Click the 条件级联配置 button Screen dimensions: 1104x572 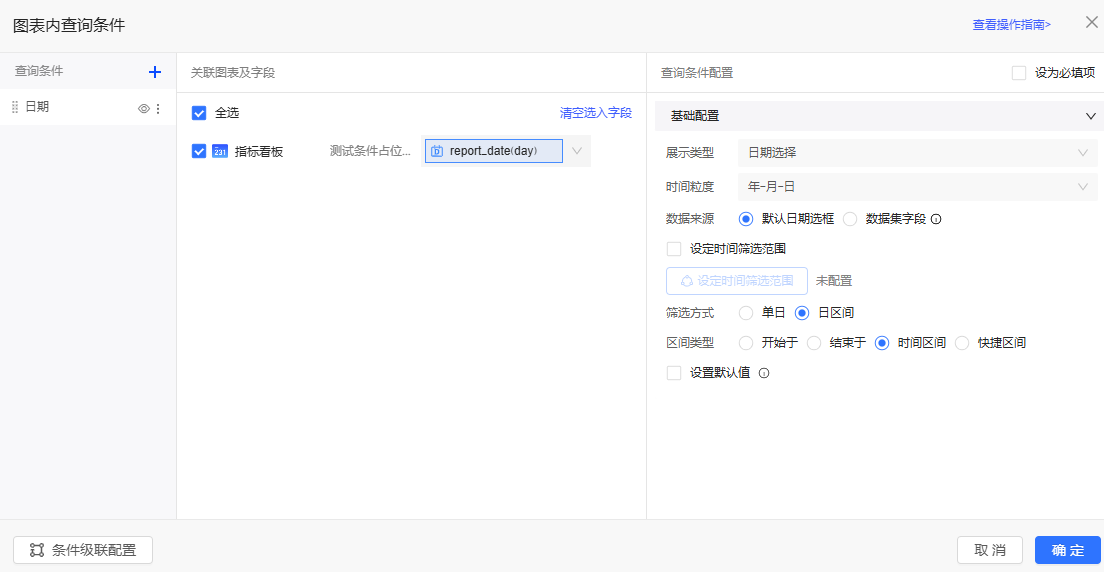tap(83, 550)
